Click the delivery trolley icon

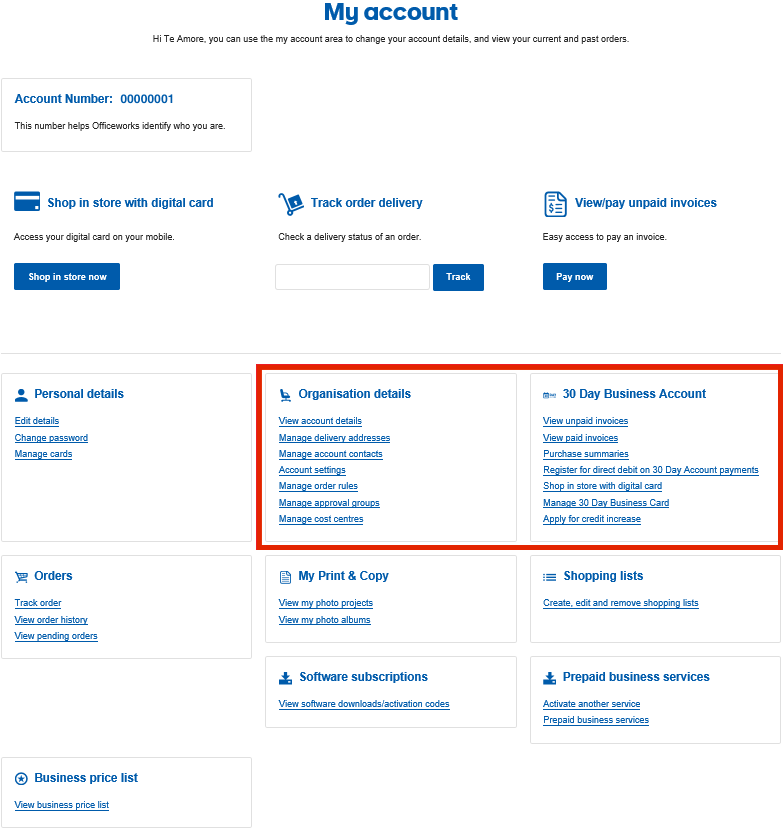(x=290, y=204)
